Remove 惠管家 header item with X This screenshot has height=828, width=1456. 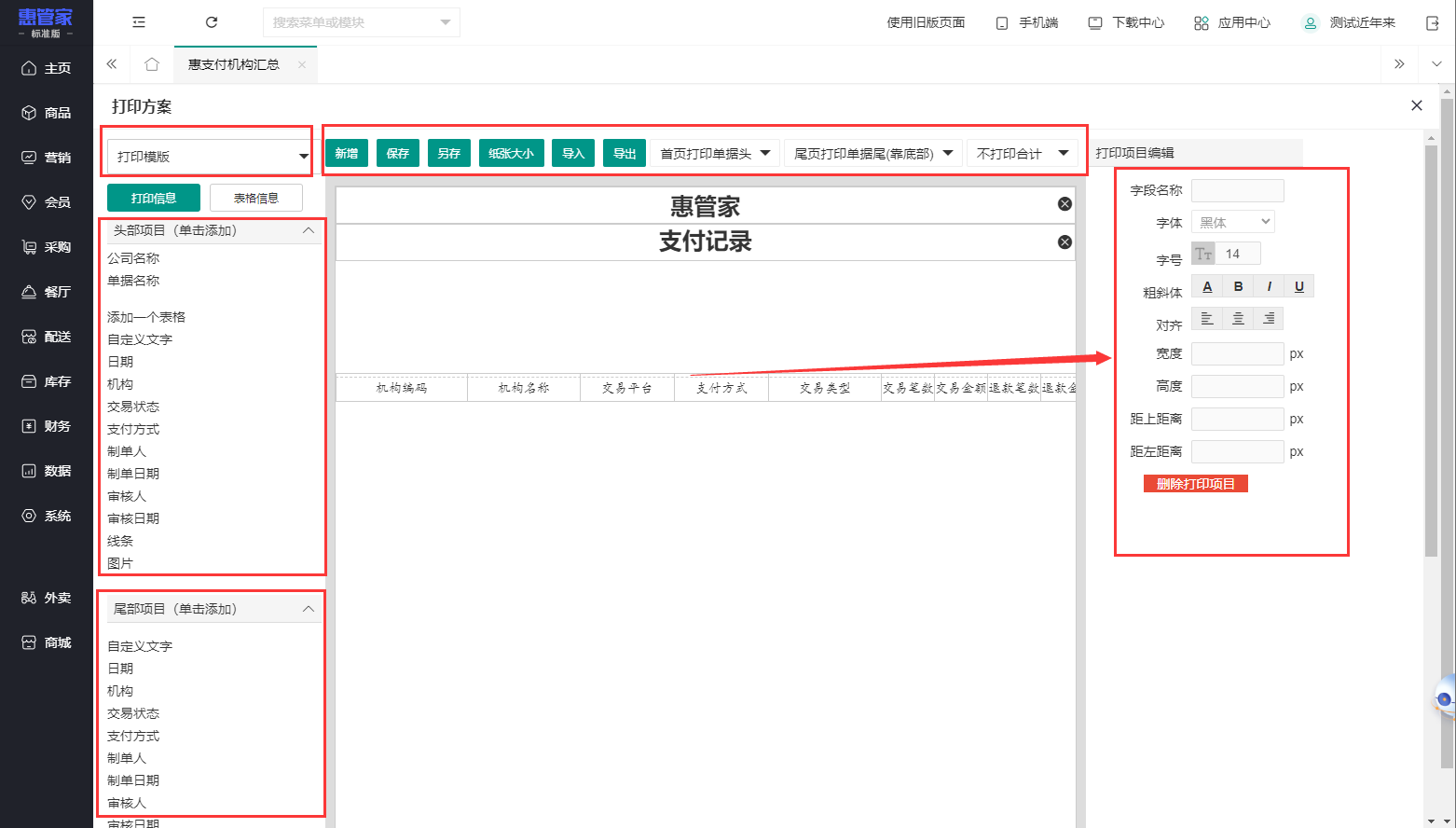pos(1065,204)
